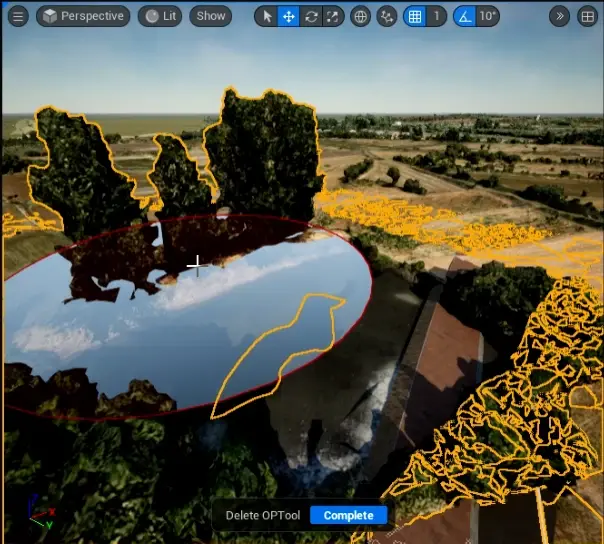Select the rotate tool
Viewport: 604px width, 544px height.
pyautogui.click(x=311, y=16)
